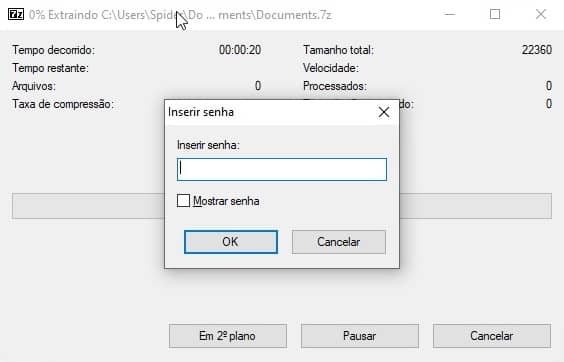Click the Extraindo Documents.7z window title text
The height and width of the screenshot is (362, 564).
tap(180, 15)
